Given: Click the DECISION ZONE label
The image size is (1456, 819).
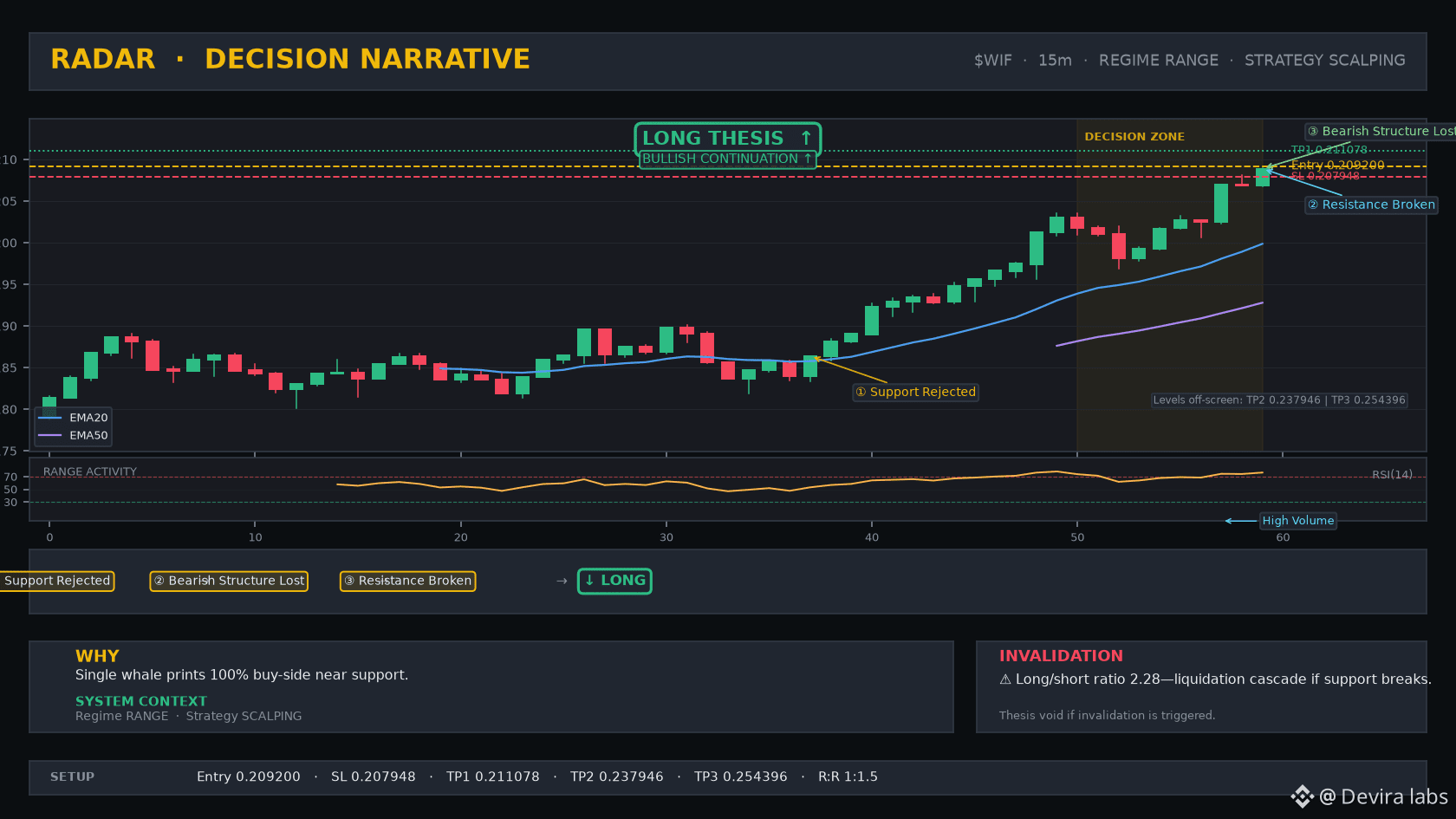Looking at the screenshot, I should pos(1134,137).
